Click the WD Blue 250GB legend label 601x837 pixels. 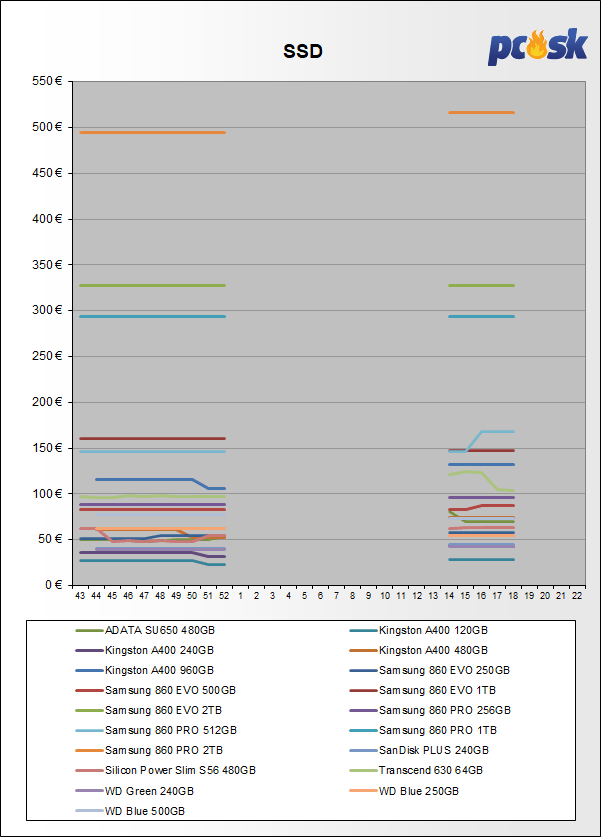pyautogui.click(x=419, y=790)
